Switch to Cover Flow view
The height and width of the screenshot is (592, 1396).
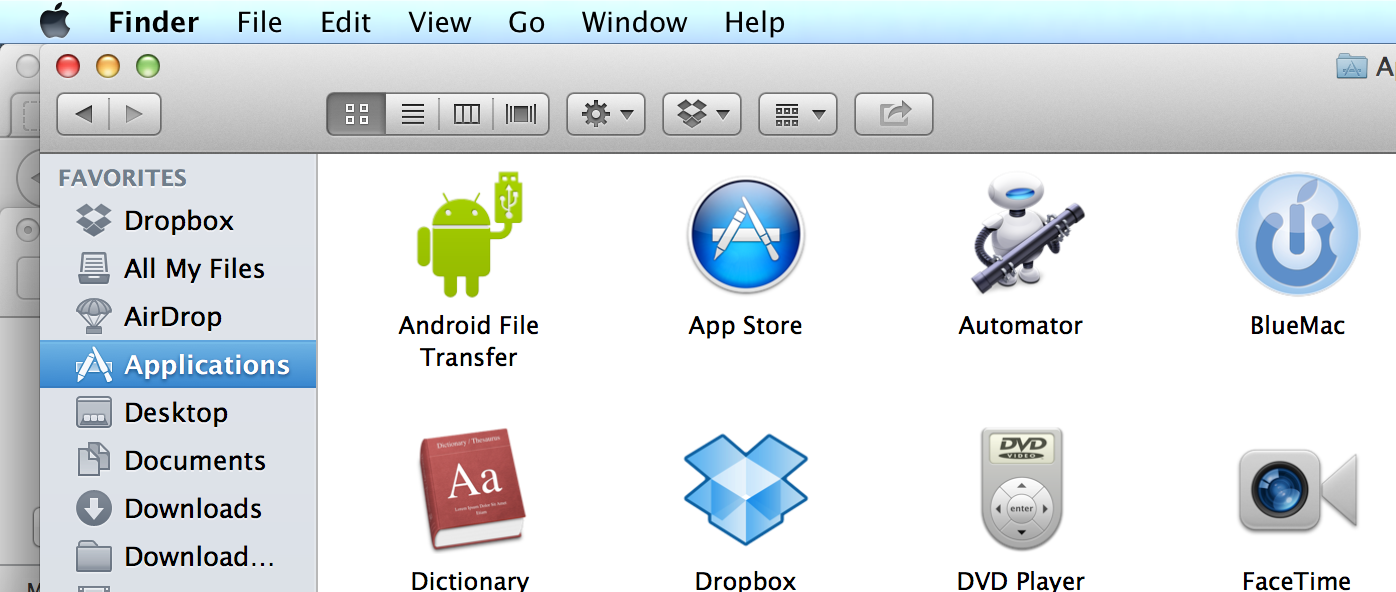pos(521,114)
